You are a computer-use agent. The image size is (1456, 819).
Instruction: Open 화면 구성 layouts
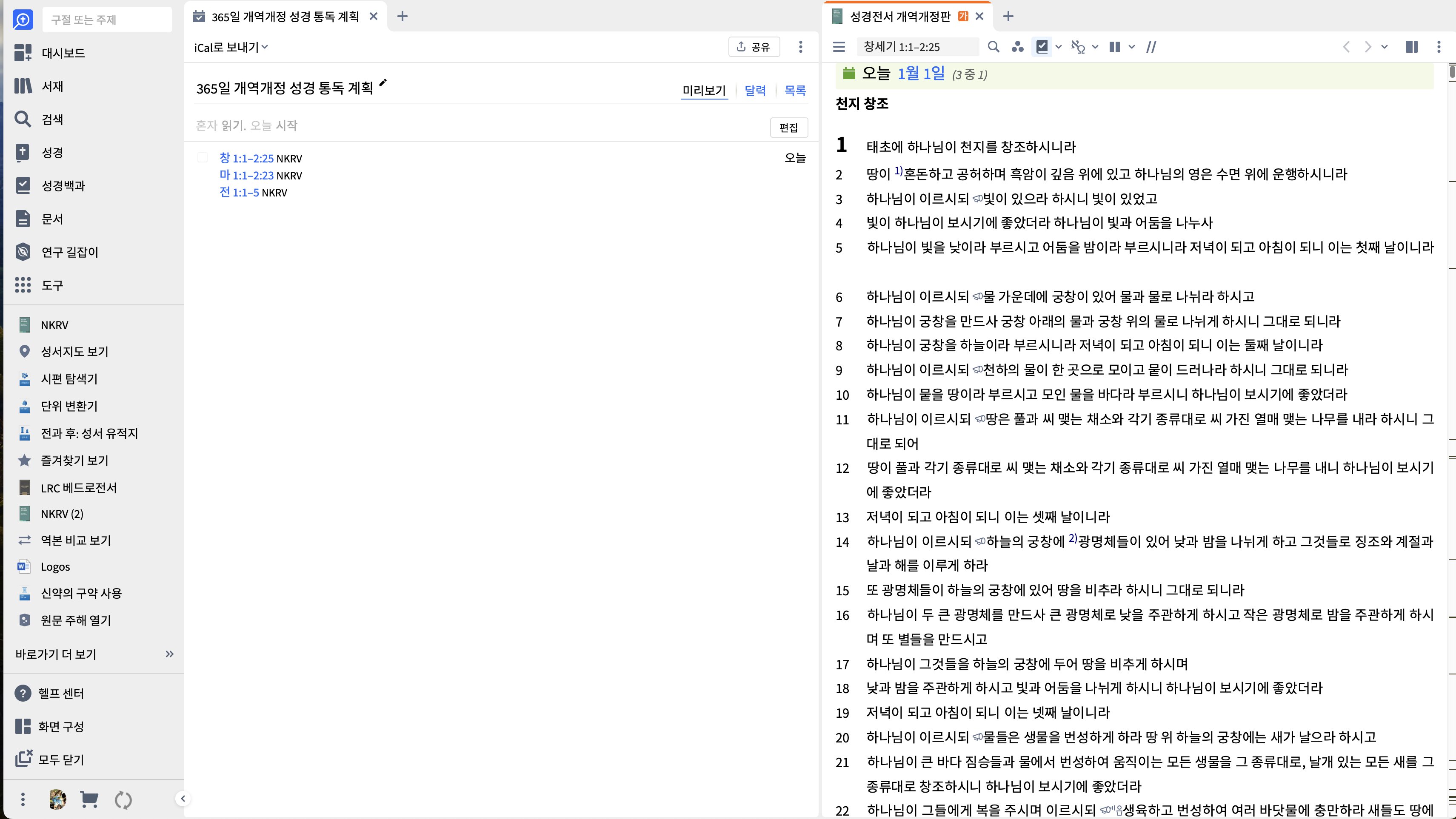(49, 726)
